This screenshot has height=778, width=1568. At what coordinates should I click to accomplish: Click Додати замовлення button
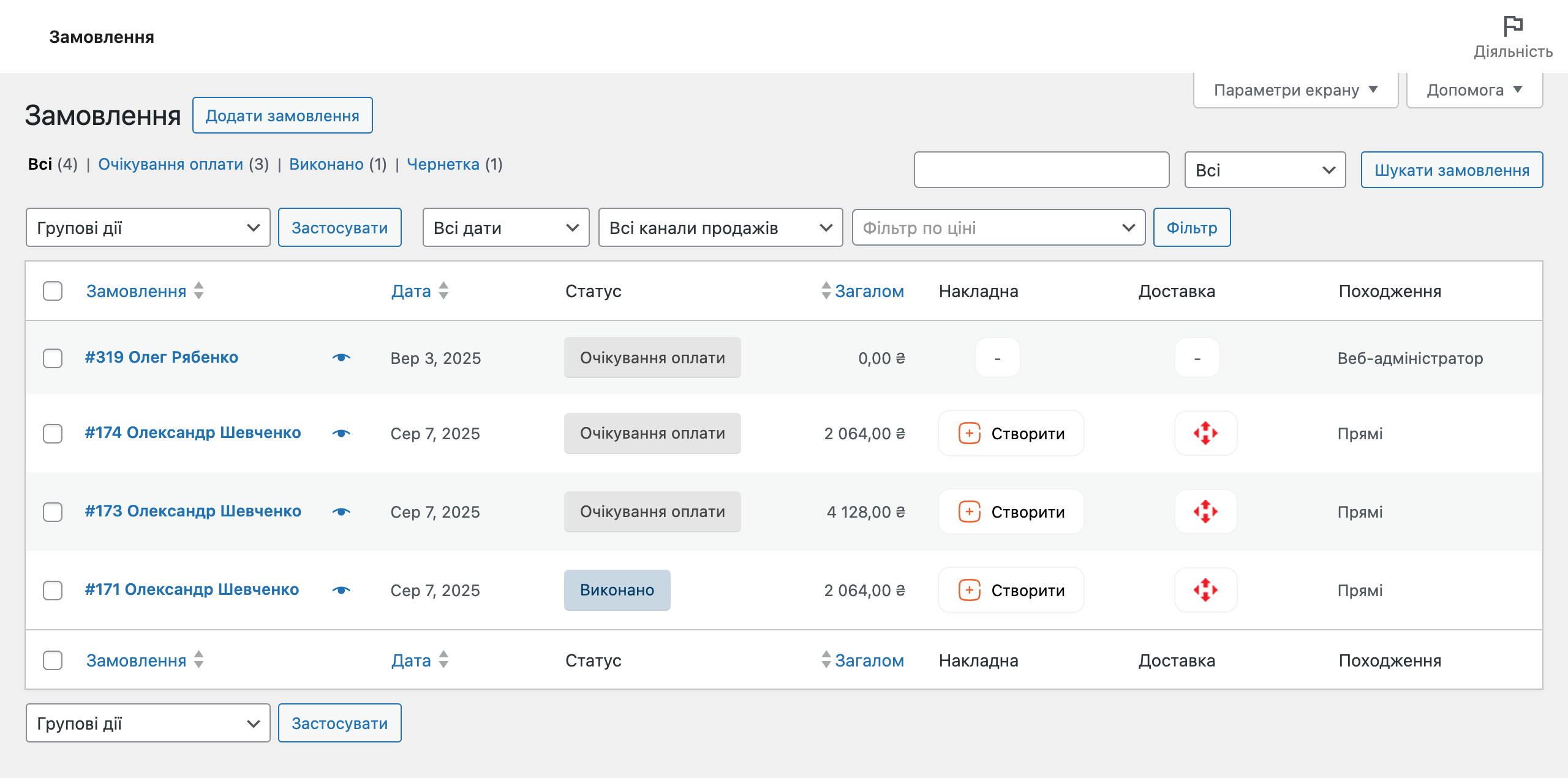282,115
